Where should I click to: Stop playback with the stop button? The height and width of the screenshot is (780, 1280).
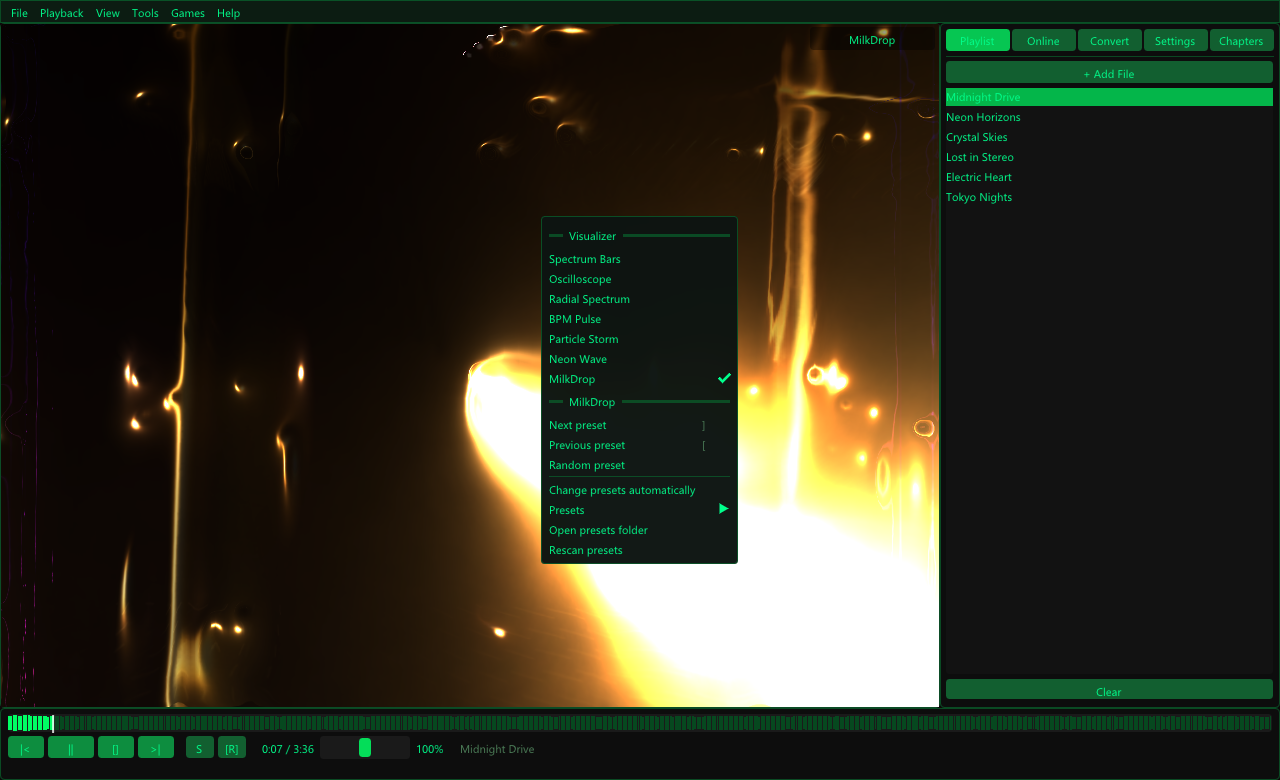(116, 748)
